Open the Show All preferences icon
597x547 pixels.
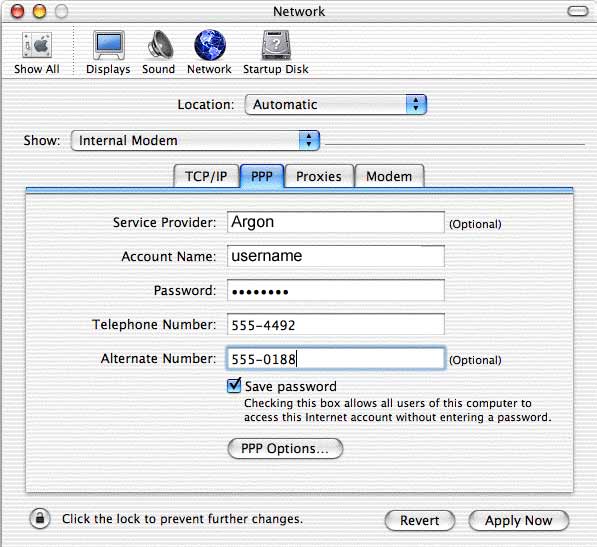click(37, 46)
